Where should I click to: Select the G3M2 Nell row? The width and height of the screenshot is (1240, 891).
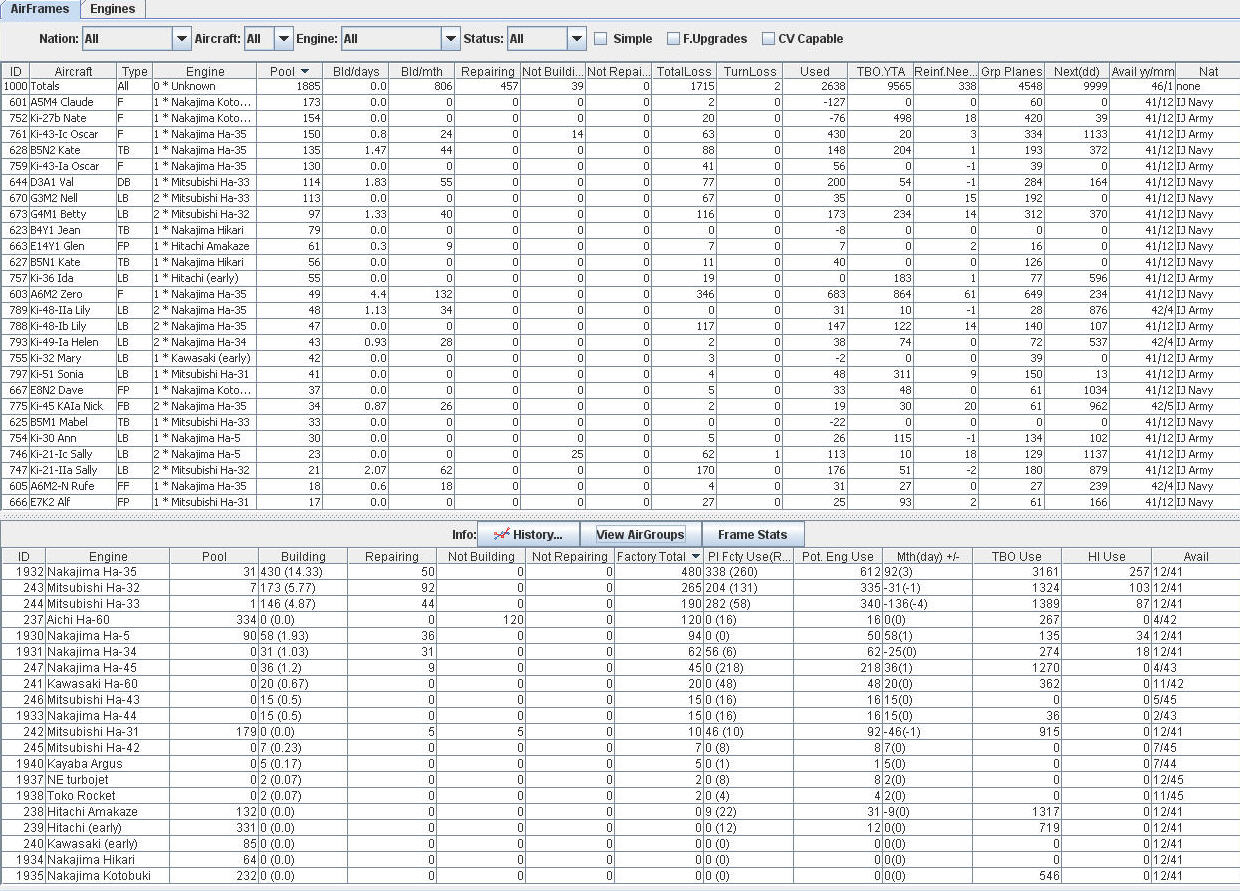coord(620,198)
